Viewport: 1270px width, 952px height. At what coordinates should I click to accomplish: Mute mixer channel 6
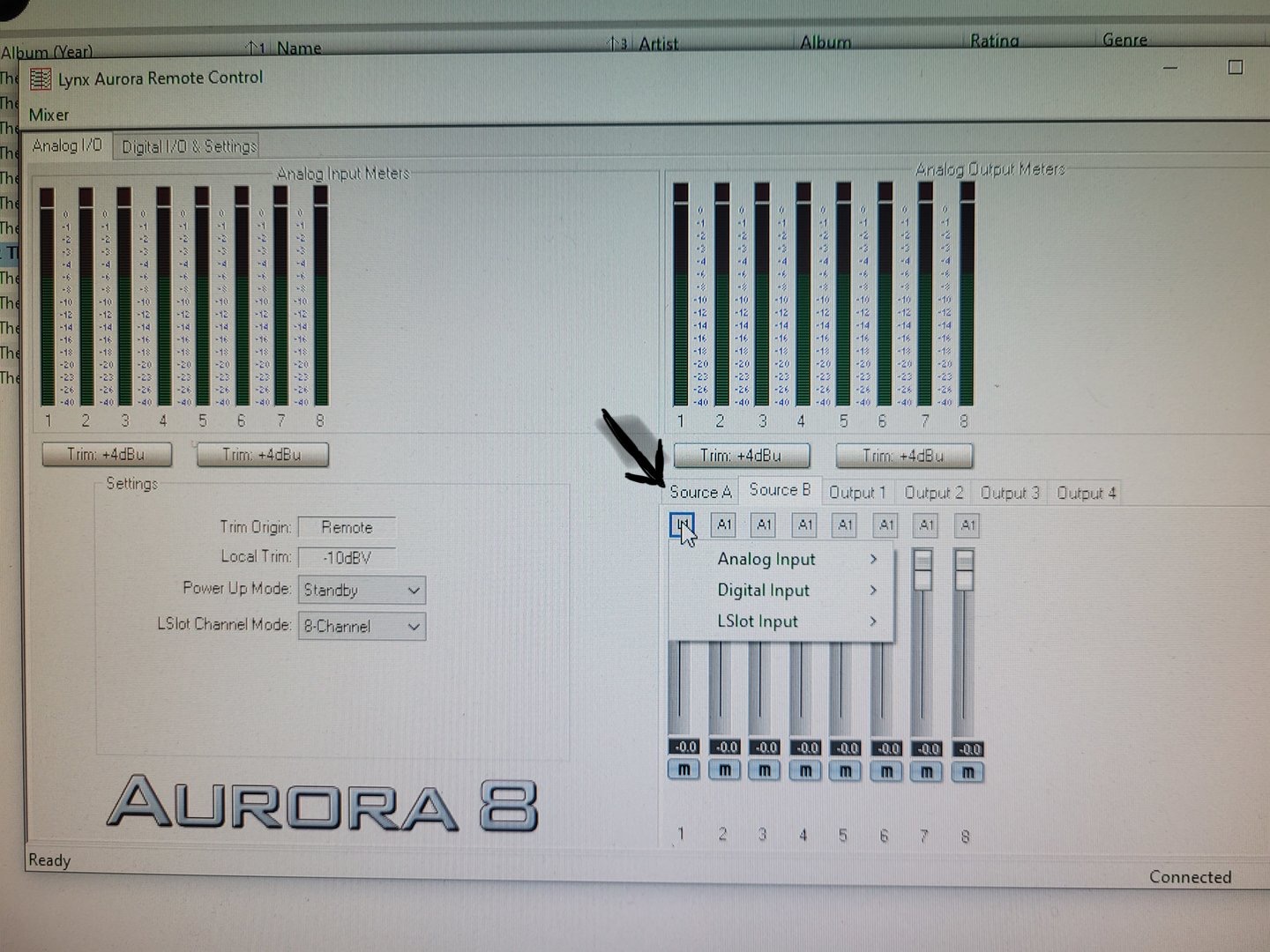click(886, 771)
